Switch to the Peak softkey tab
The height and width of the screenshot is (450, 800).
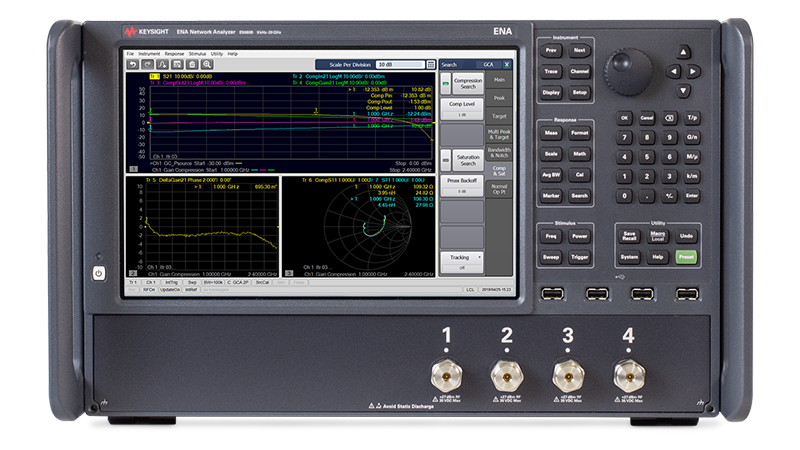click(499, 98)
